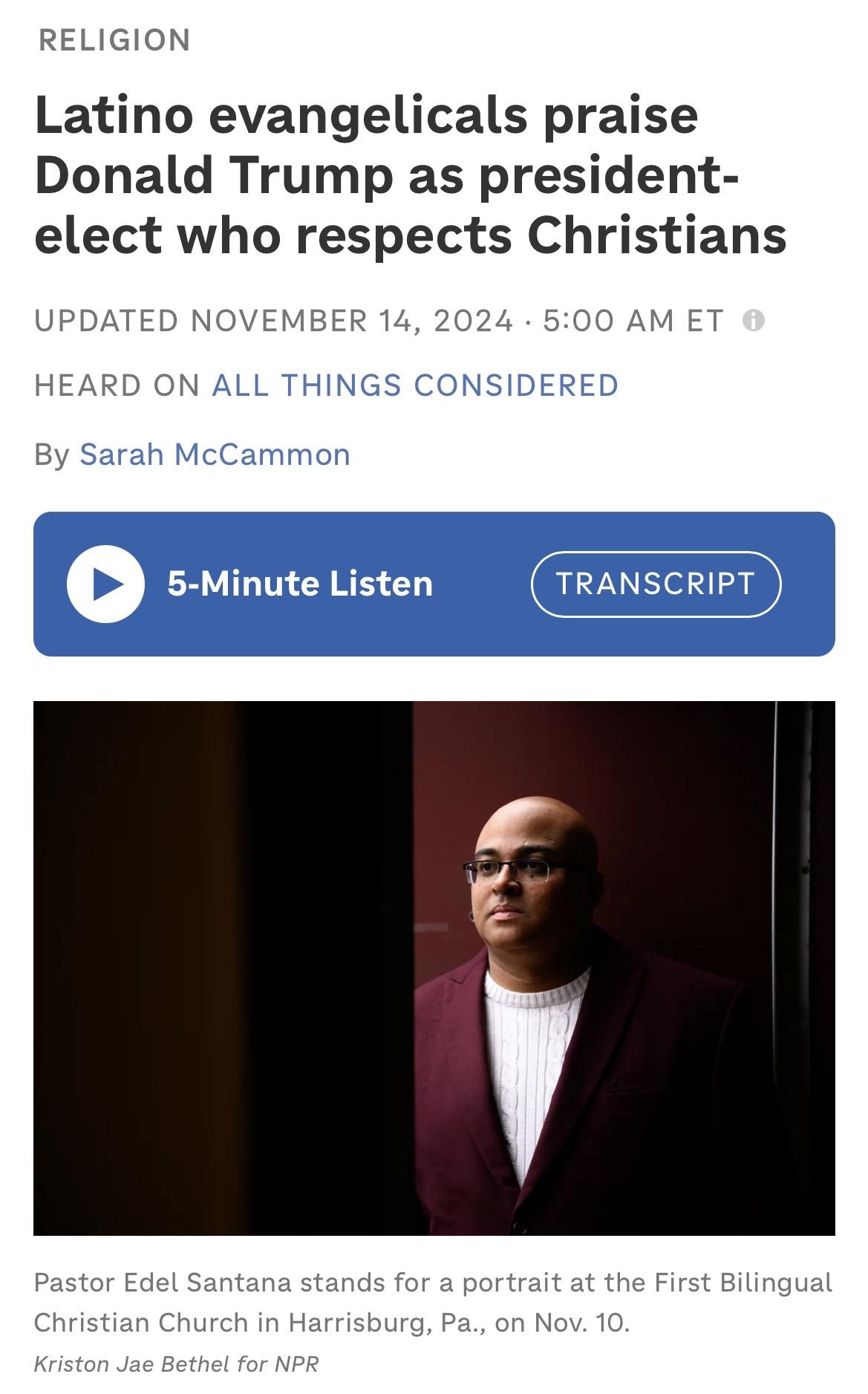This screenshot has width=868, height=1394.
Task: Open the TRANSCRIPT of the audio story
Action: pyautogui.click(x=656, y=584)
